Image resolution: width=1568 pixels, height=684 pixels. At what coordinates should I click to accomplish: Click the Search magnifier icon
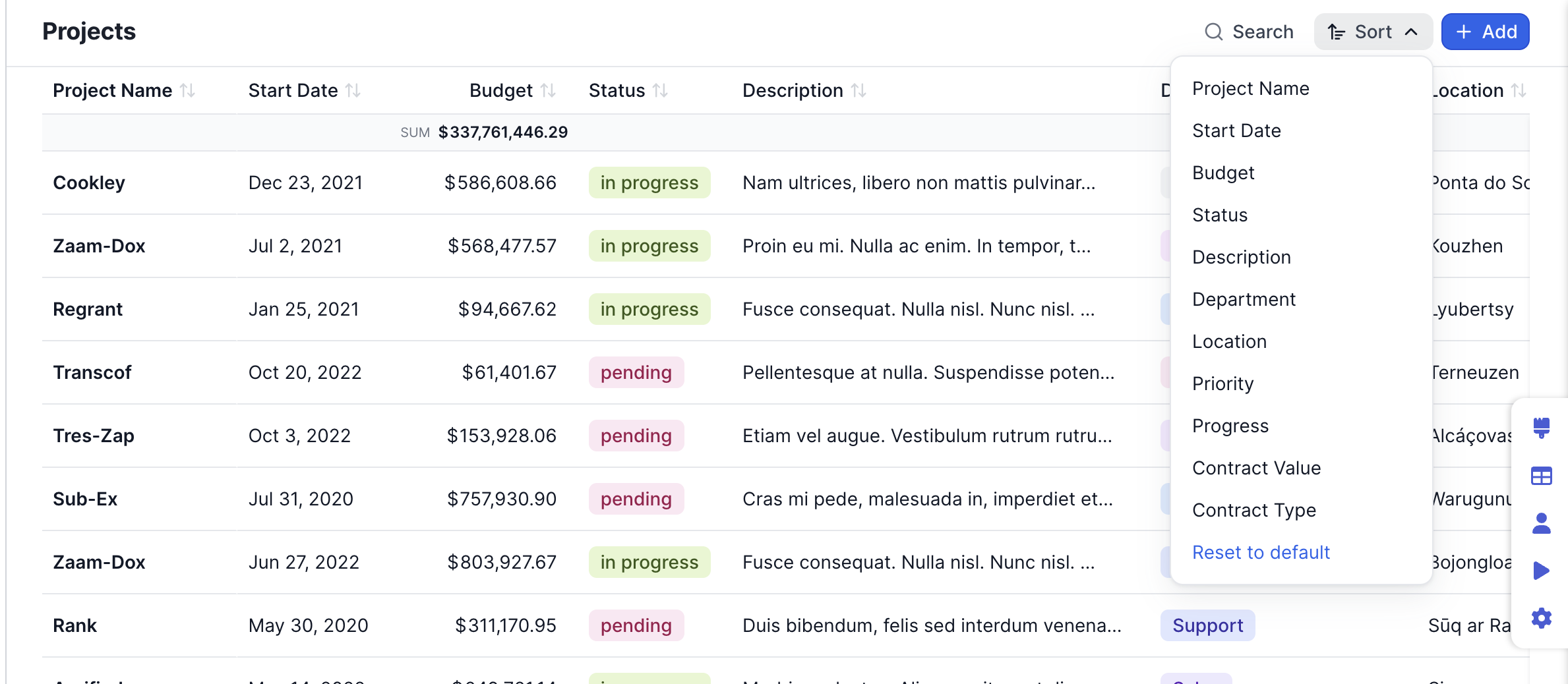(1213, 32)
